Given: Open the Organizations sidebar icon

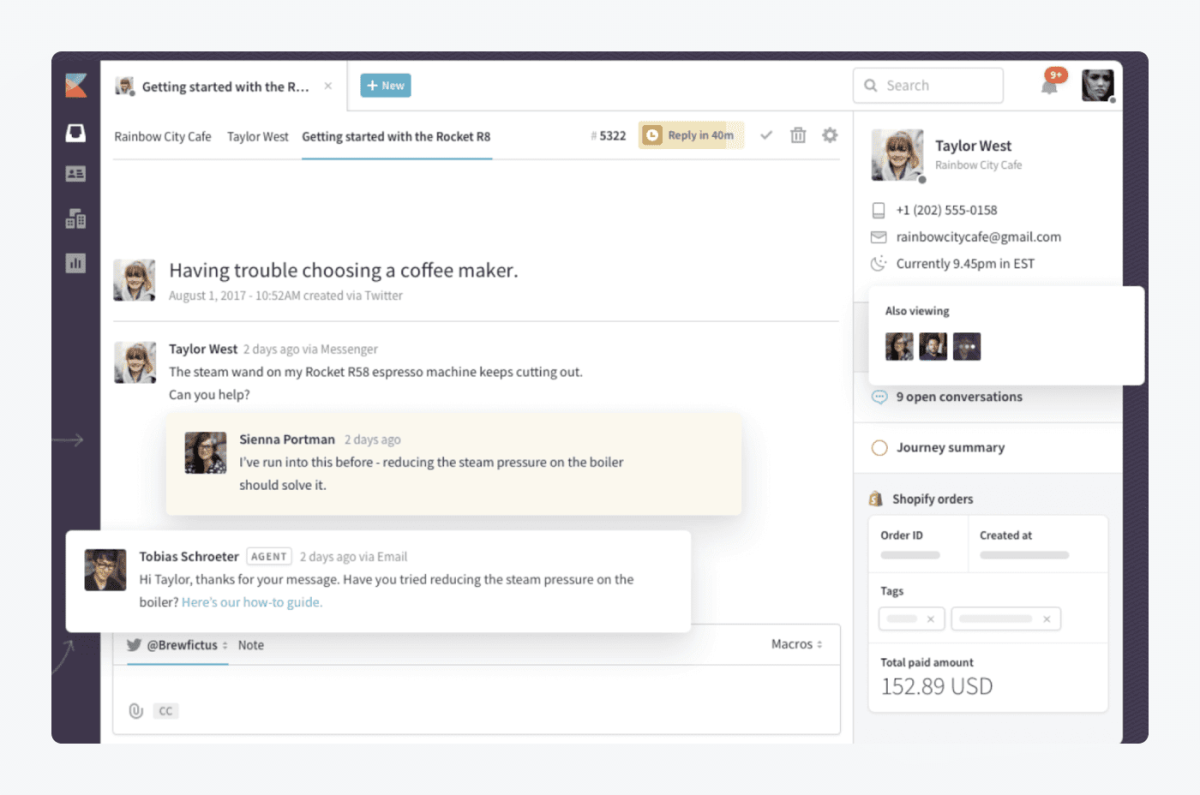Looking at the screenshot, I should tap(75, 218).
